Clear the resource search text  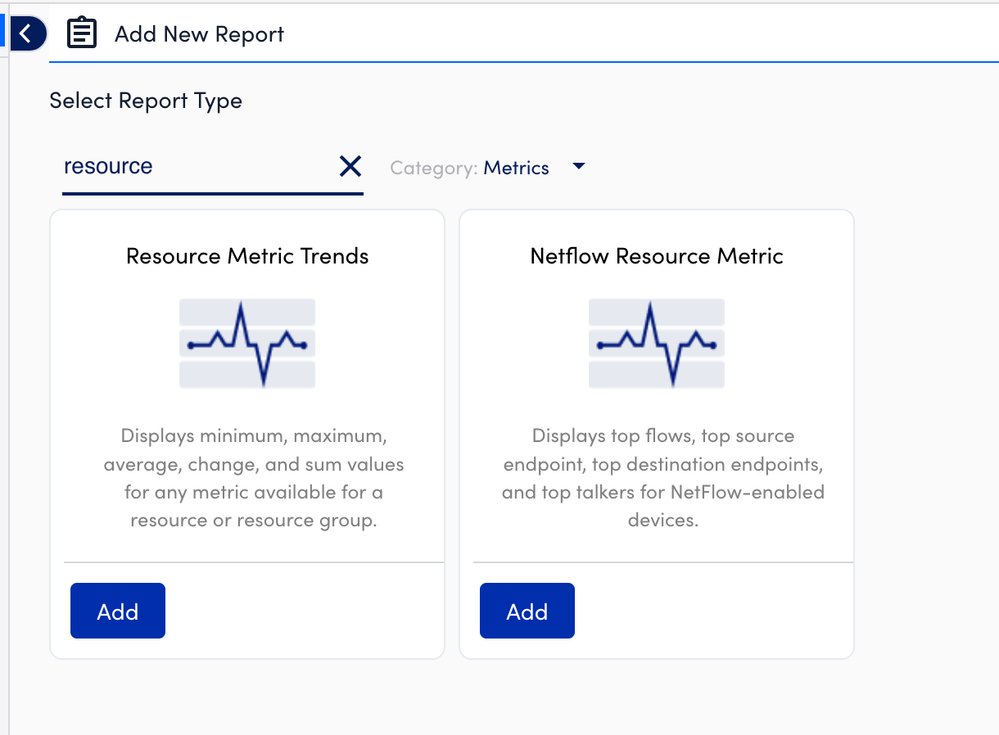[x=350, y=166]
